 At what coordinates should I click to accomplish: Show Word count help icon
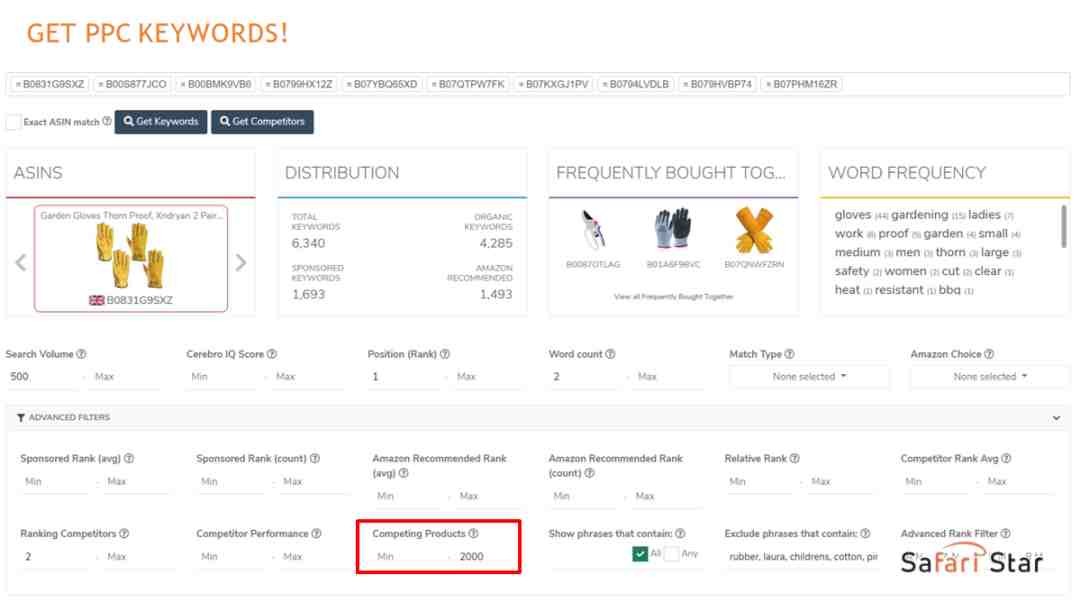610,354
